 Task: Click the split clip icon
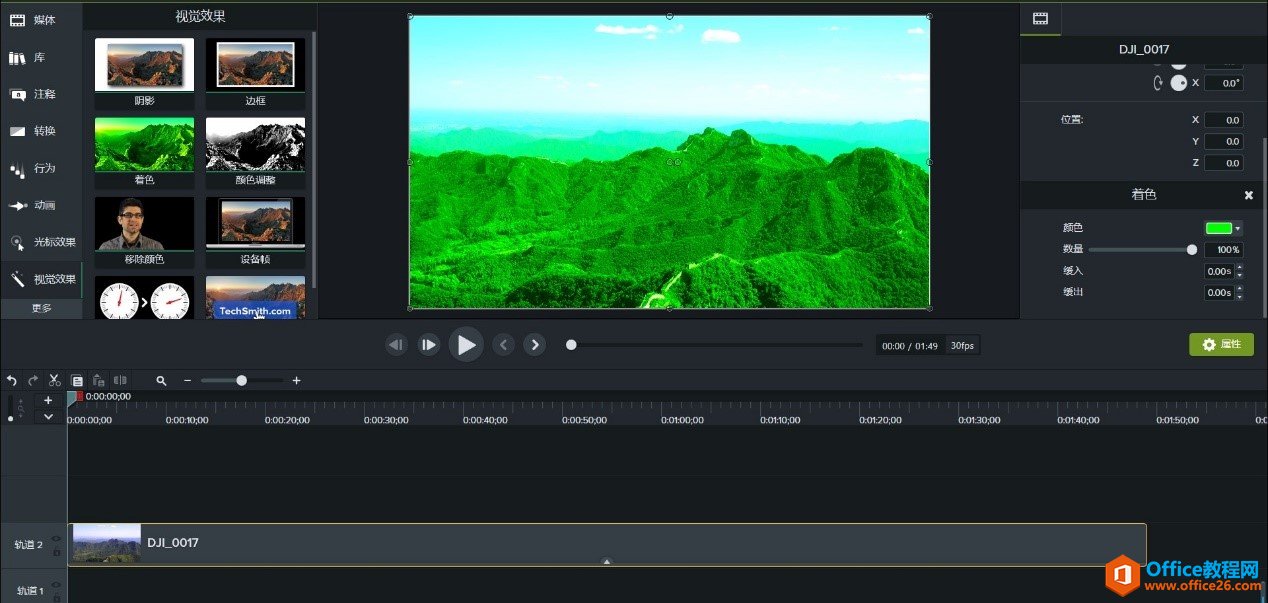click(x=120, y=380)
